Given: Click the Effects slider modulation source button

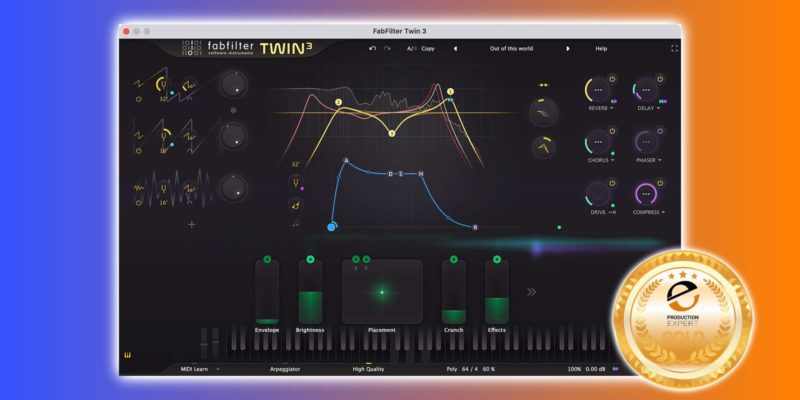Looking at the screenshot, I should 497,259.
